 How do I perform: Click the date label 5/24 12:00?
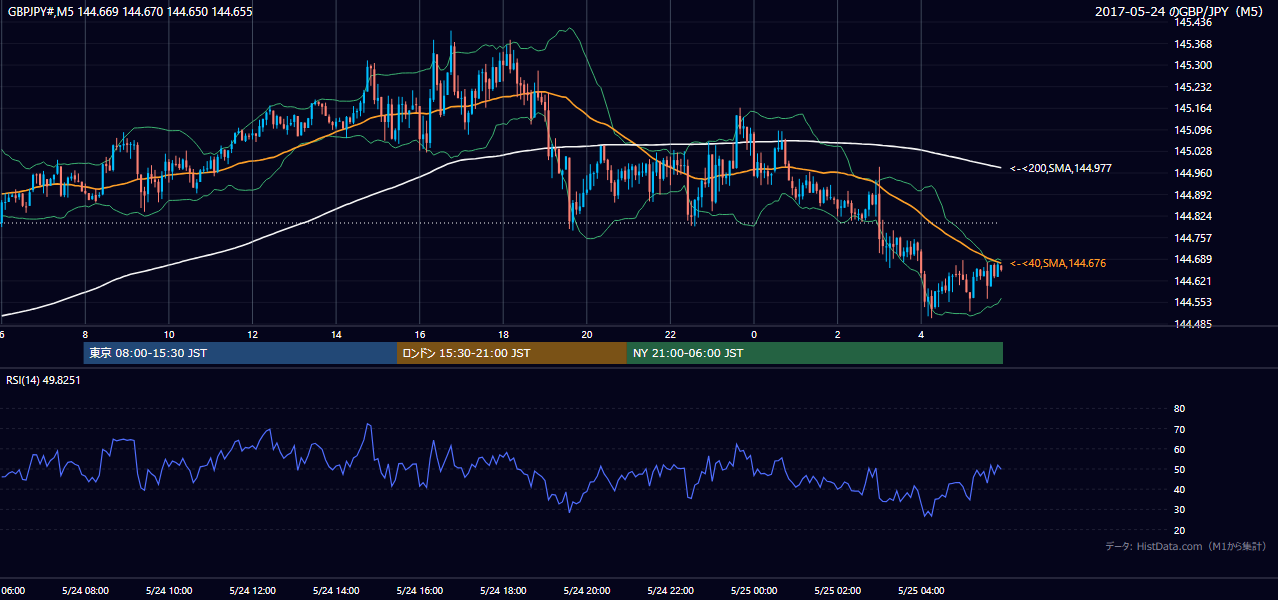pos(253,591)
